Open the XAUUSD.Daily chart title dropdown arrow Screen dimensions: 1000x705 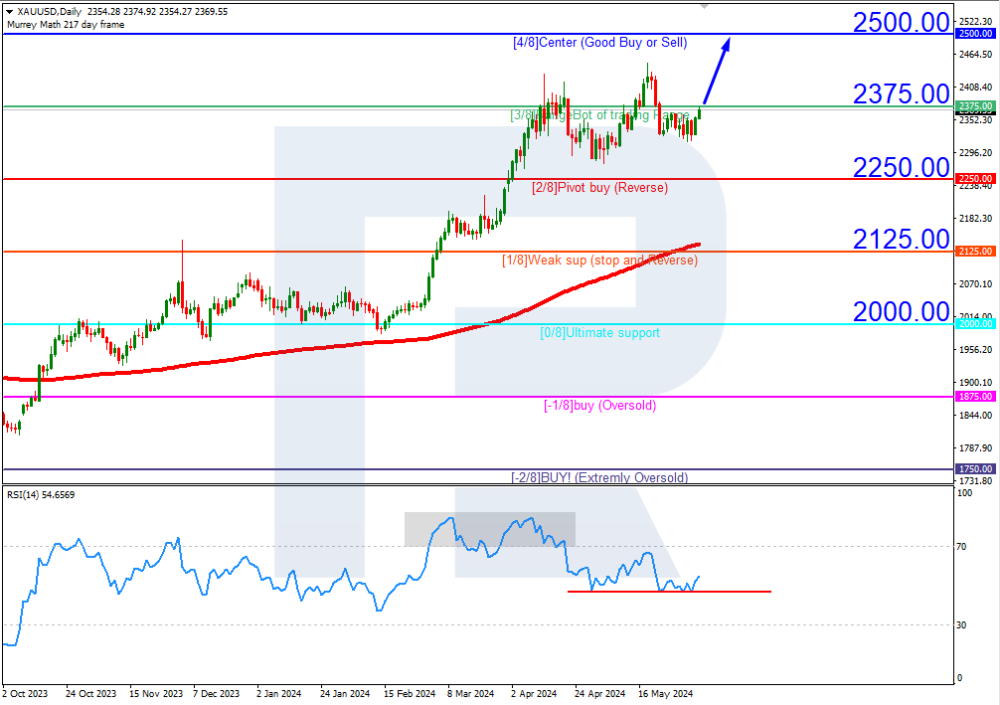9,12
